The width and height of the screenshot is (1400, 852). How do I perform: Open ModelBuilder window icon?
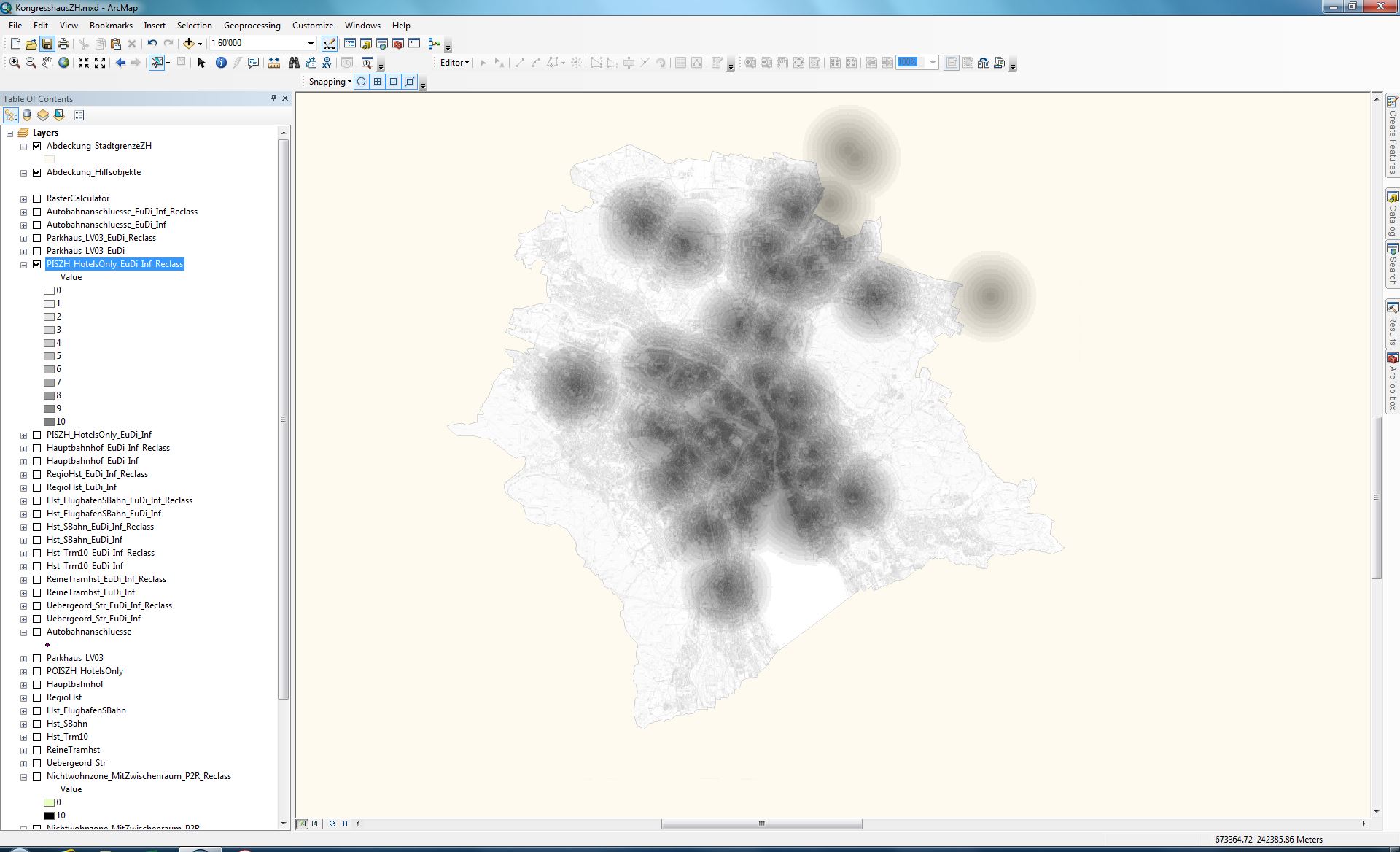click(435, 44)
